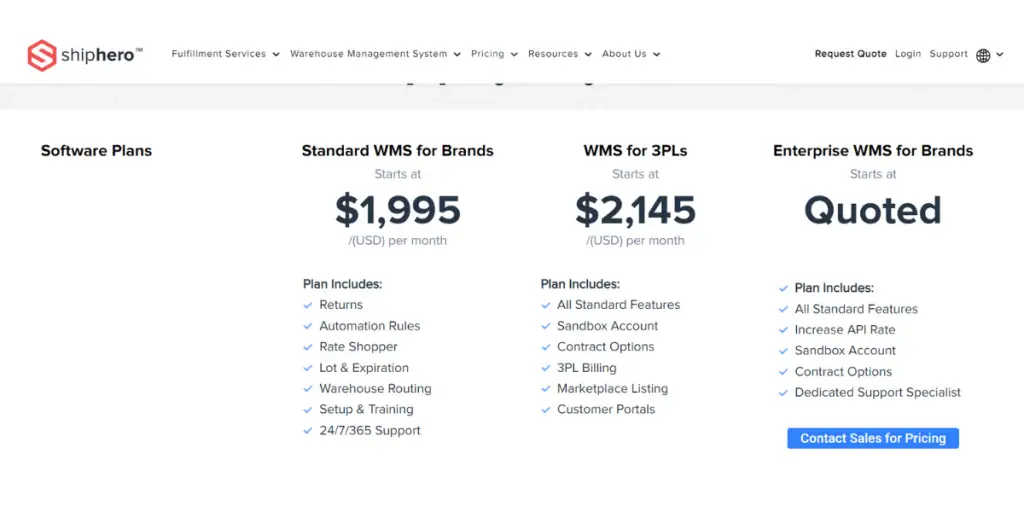Expand the Fulfillment Services menu

click(x=225, y=54)
